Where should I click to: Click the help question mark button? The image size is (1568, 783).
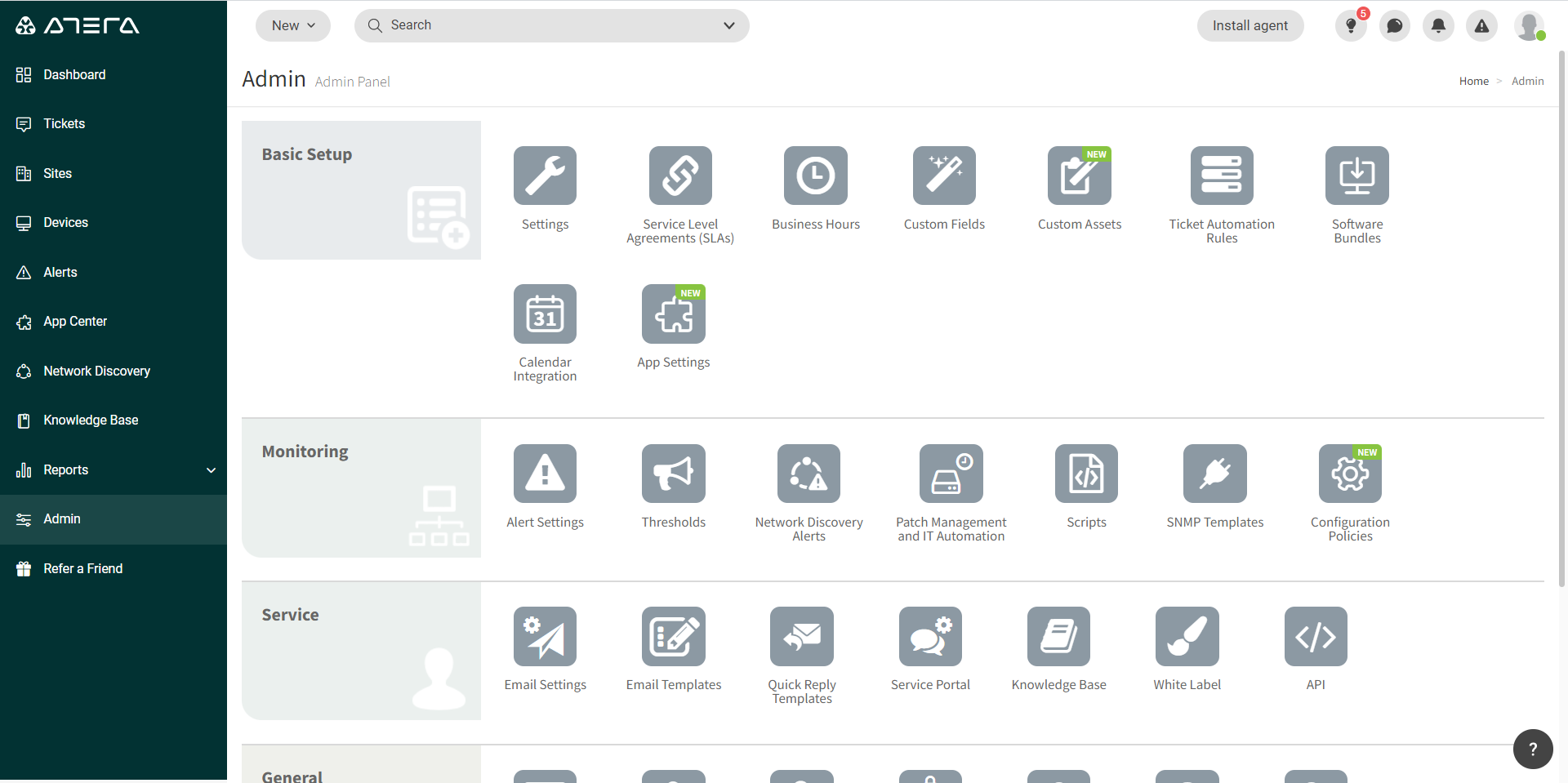point(1533,749)
